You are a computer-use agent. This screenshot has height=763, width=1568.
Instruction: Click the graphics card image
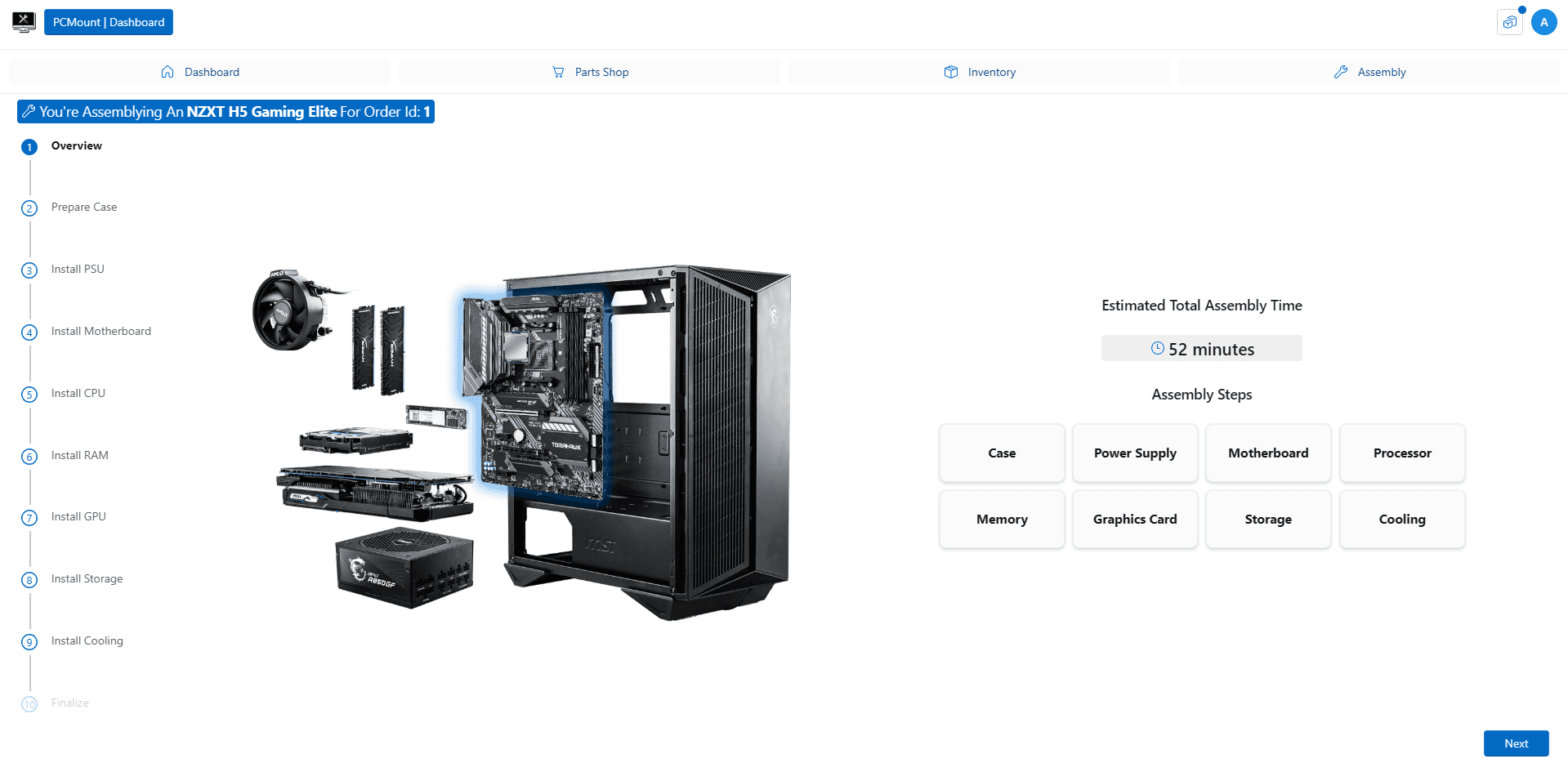[x=375, y=492]
